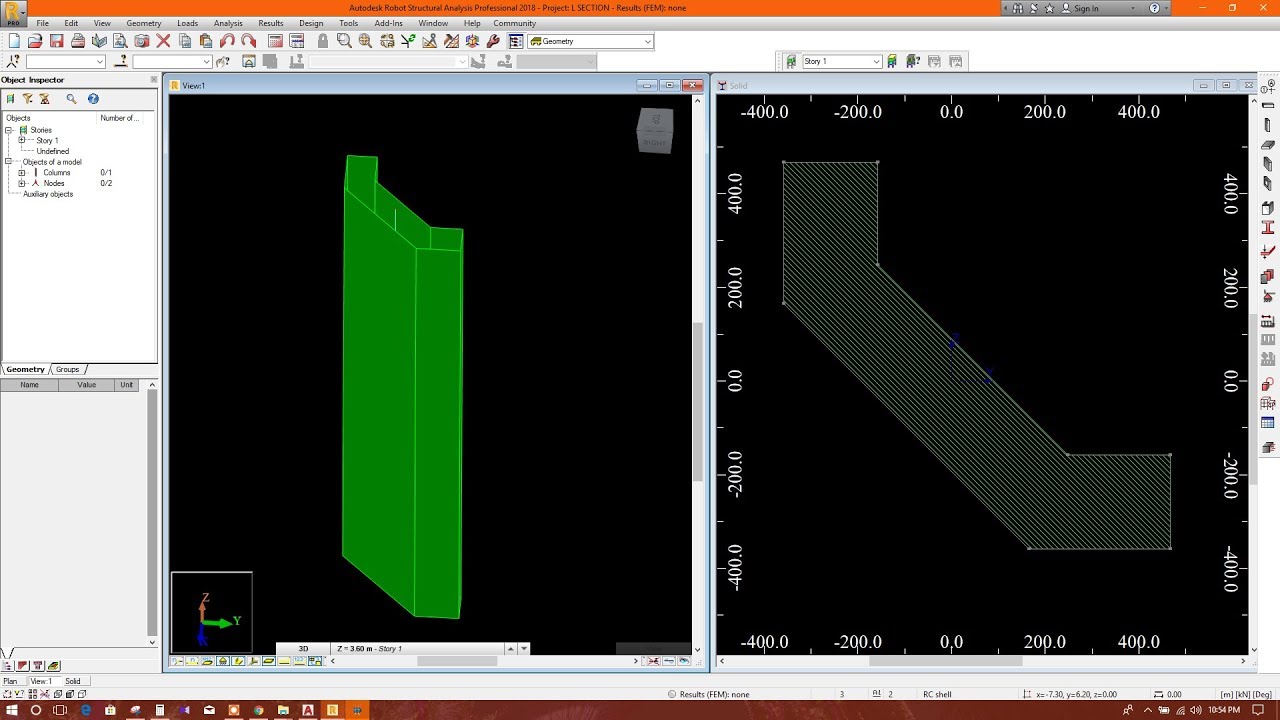This screenshot has height=720, width=1280.
Task: Toggle section shapes display in bottom view bar
Action: pyautogui.click(x=269, y=661)
